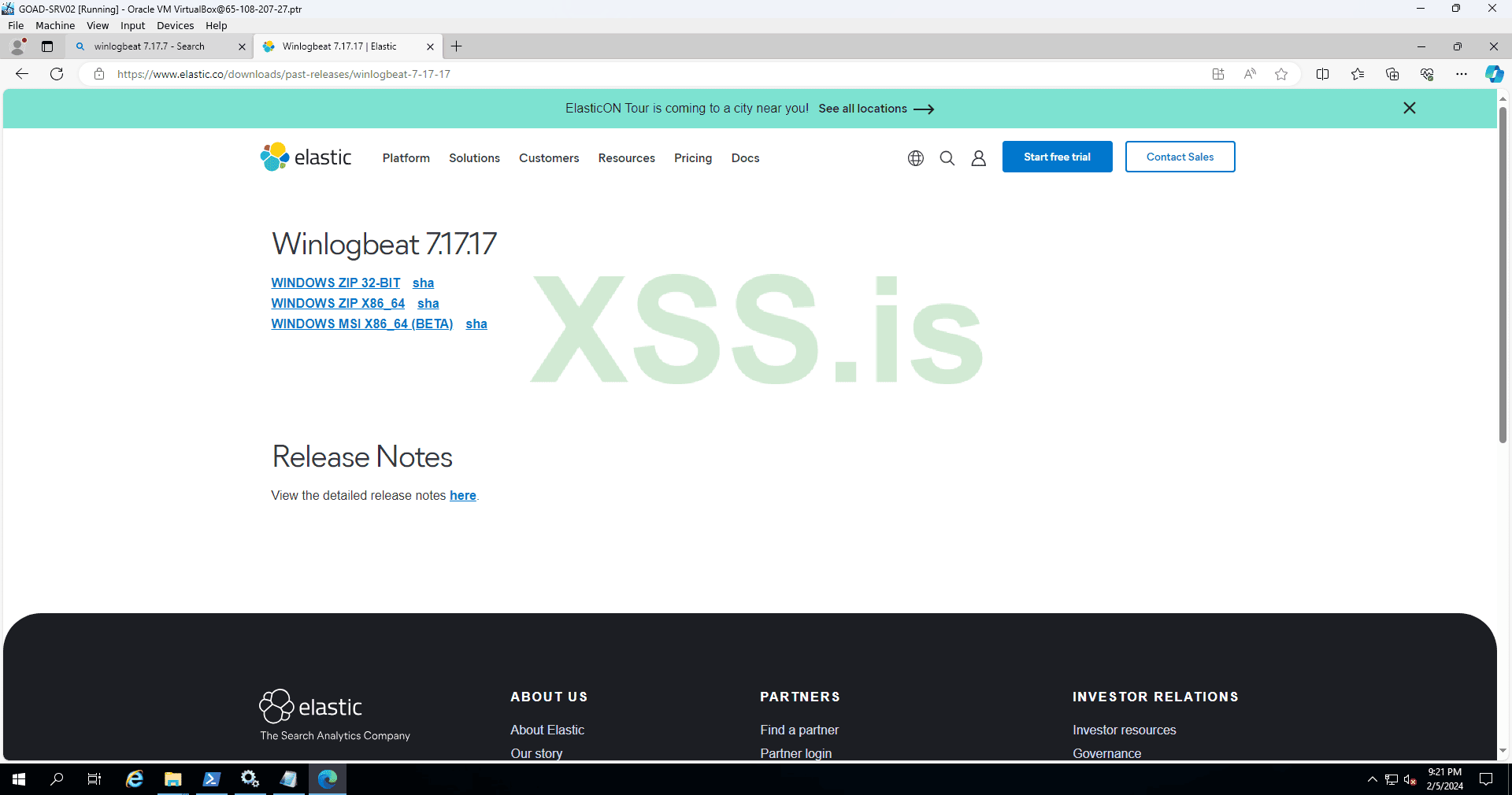The width and height of the screenshot is (1512, 795).
Task: View site information lock icon
Action: (x=99, y=74)
